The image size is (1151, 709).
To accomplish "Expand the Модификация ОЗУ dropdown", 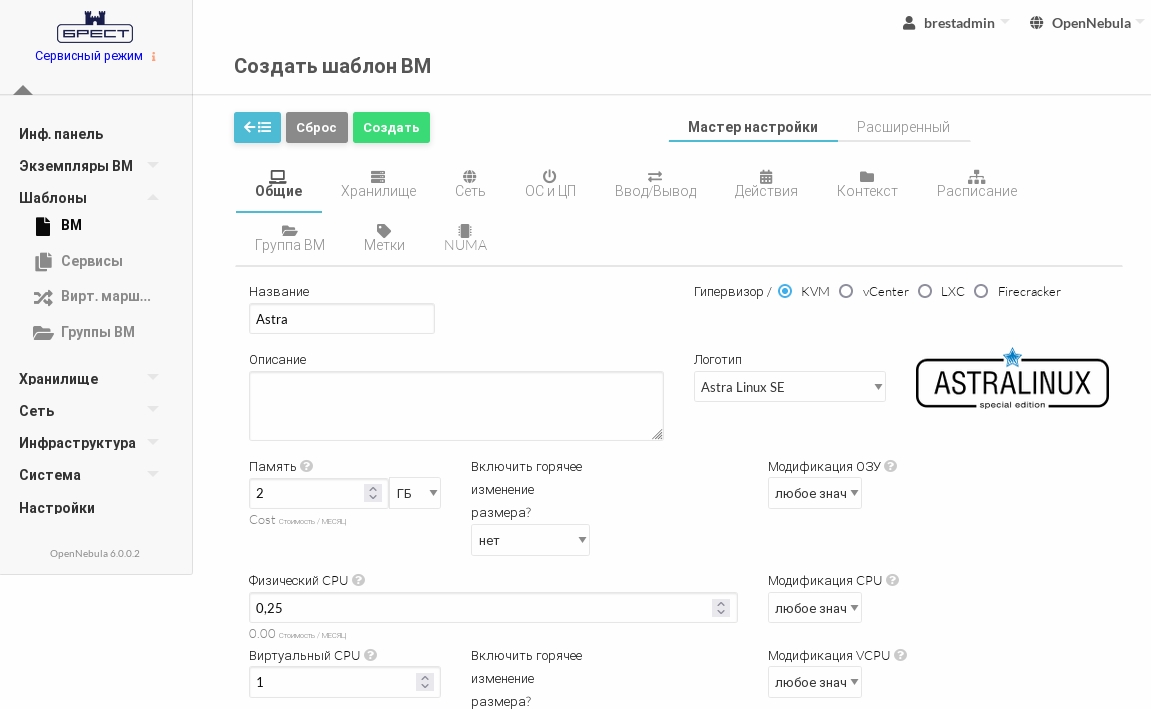I will [814, 493].
